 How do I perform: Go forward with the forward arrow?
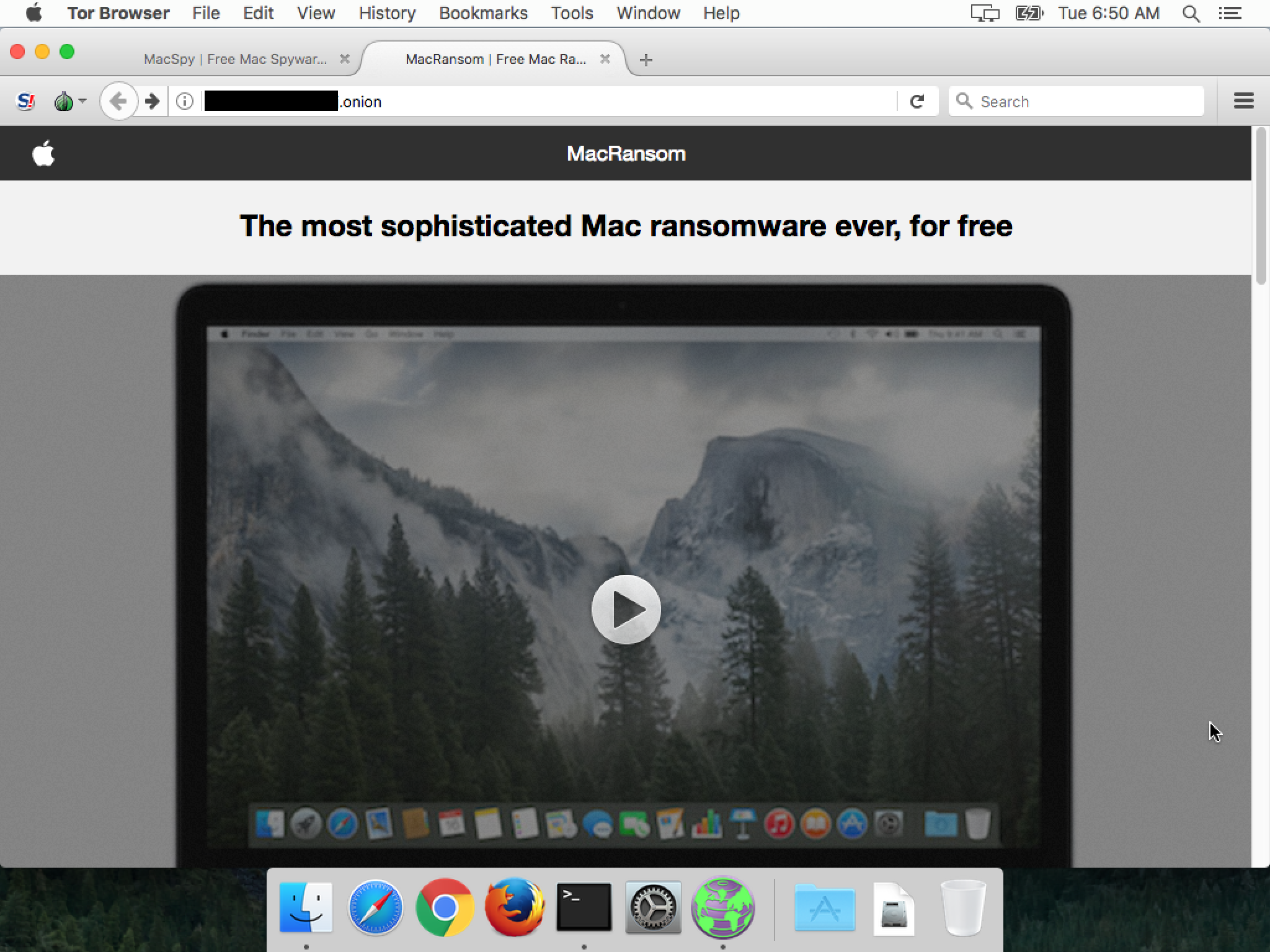click(x=153, y=101)
